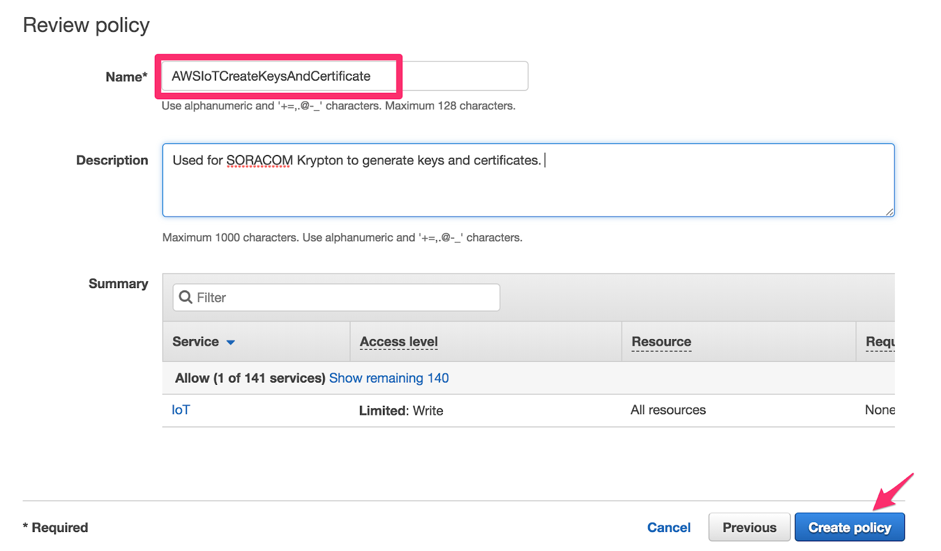Click the None request condition cell
941x551 pixels.
[879, 410]
